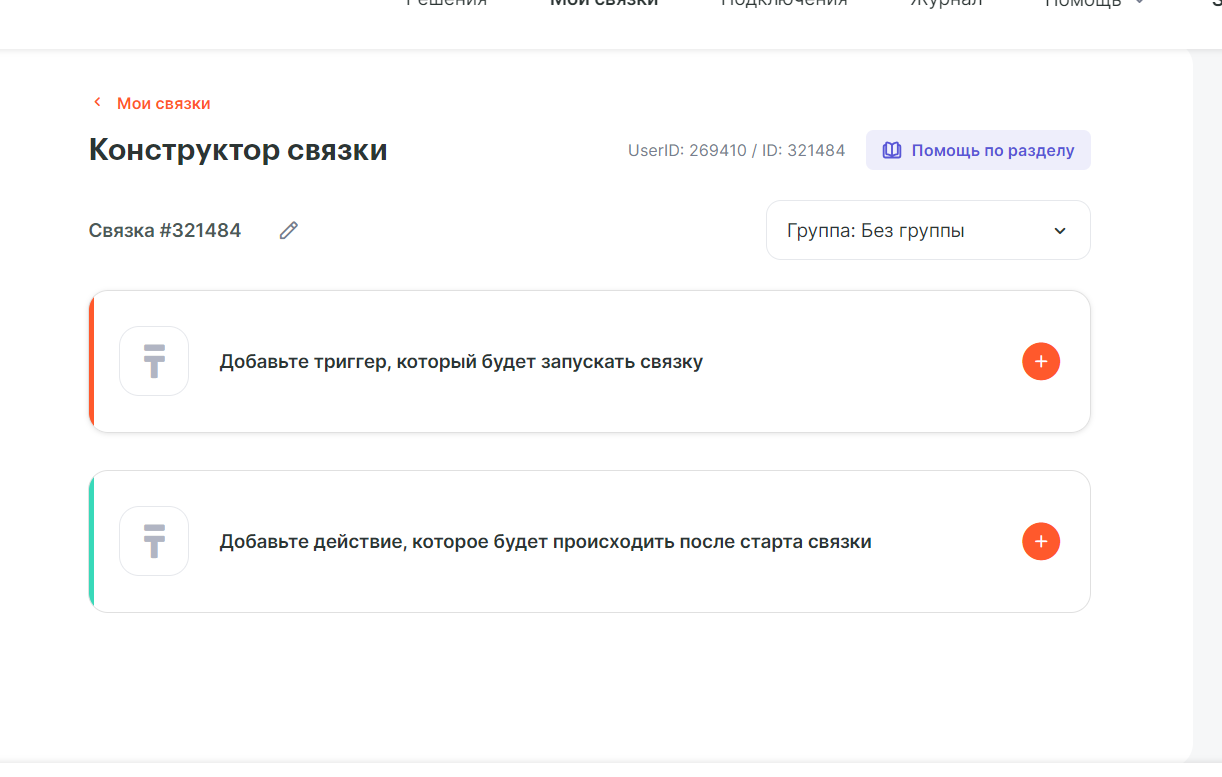Click the back arrow beside Мои связки breadcrumb

(x=97, y=103)
